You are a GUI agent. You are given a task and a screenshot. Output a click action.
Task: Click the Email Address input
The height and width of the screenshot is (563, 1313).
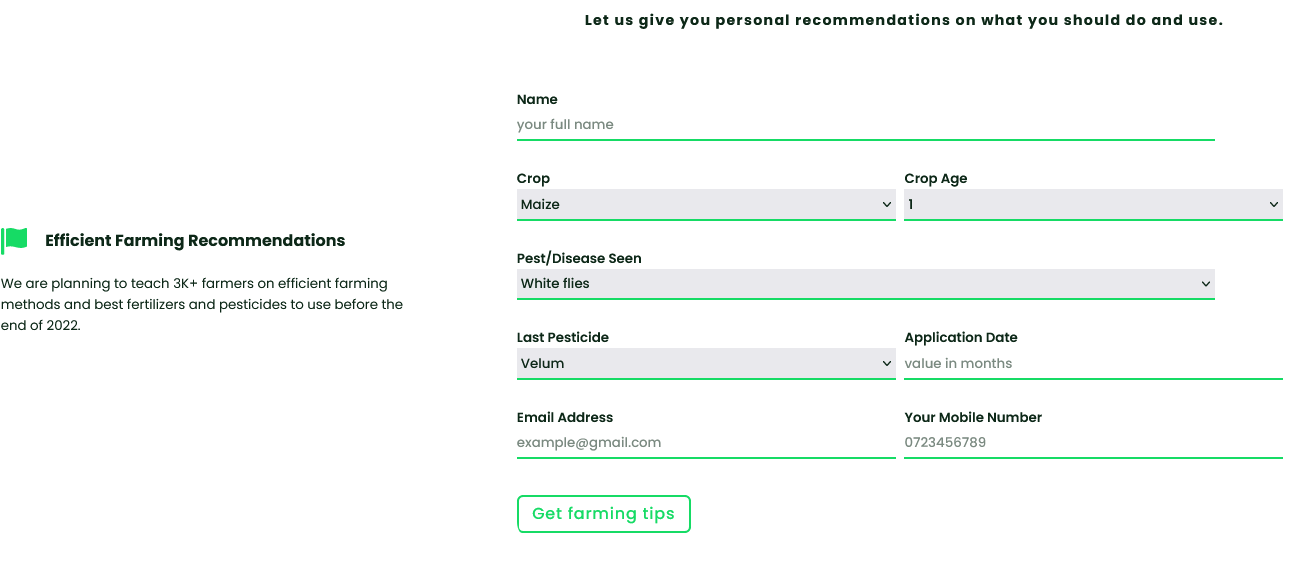click(x=705, y=443)
